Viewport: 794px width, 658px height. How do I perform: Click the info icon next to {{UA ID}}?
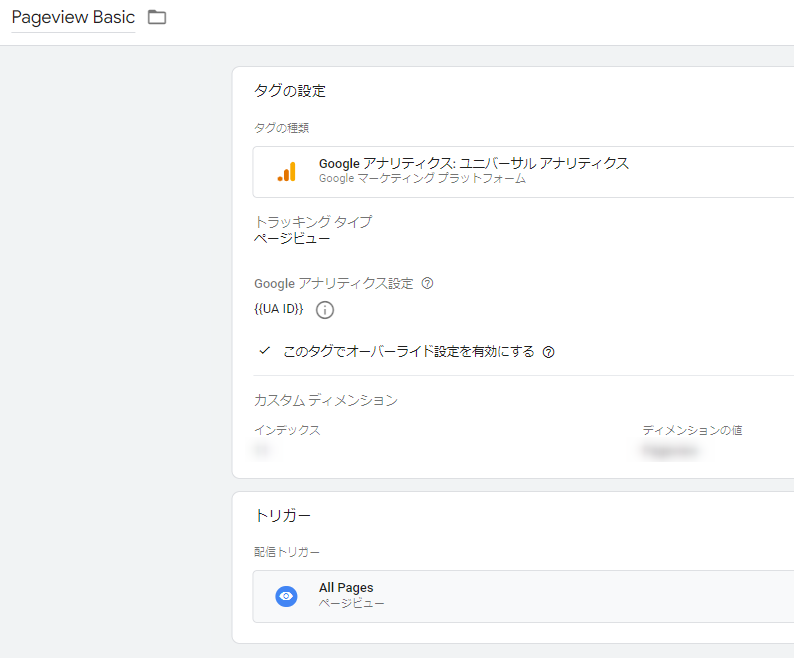pos(325,309)
